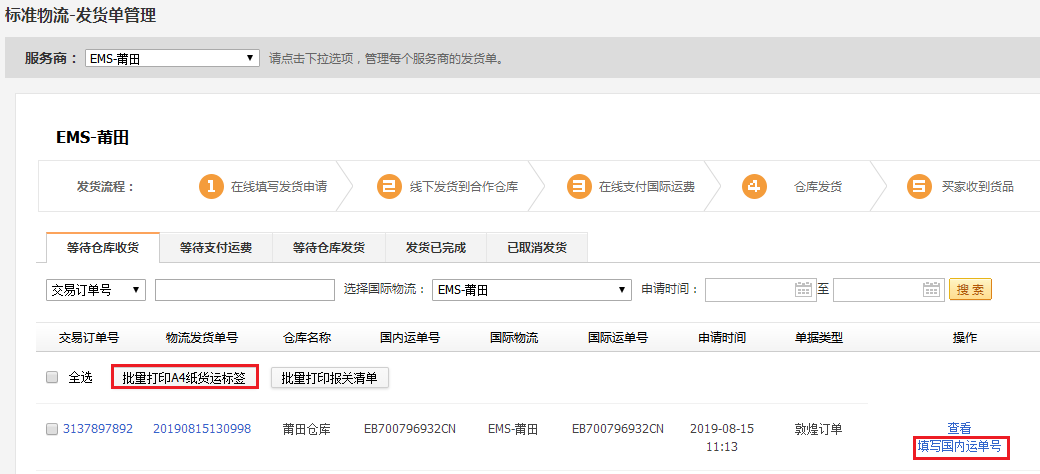Viewport: 1040px width, 474px height.
Task: Click the 搜索 button
Action: coord(970,290)
